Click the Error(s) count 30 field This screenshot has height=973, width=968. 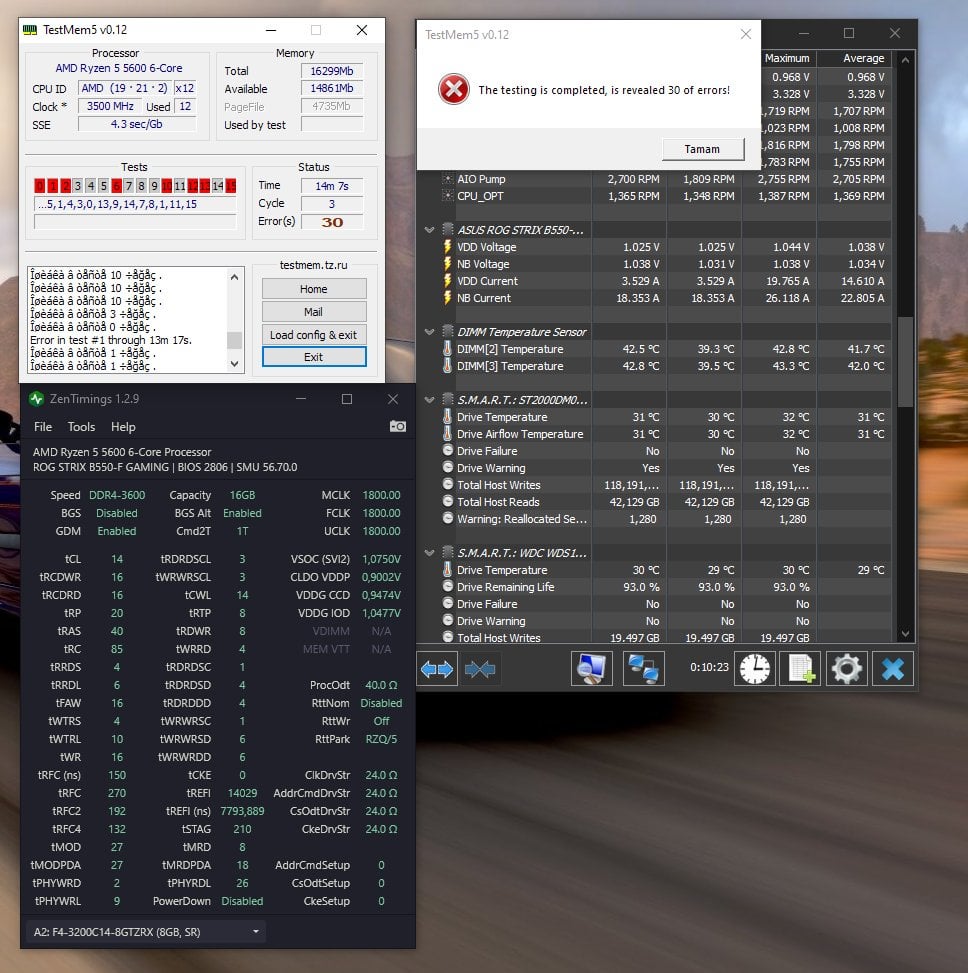(x=332, y=222)
